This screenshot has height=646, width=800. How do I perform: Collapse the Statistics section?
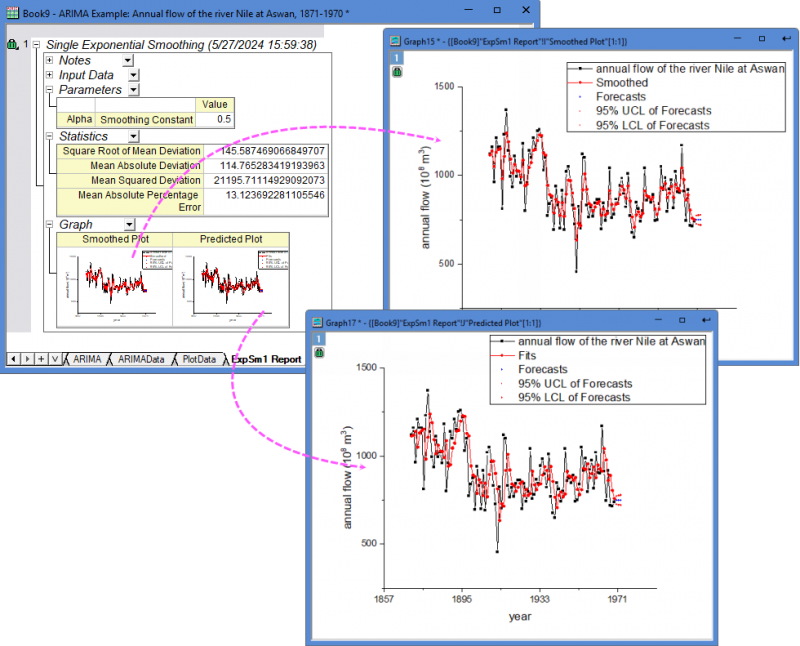pos(49,136)
